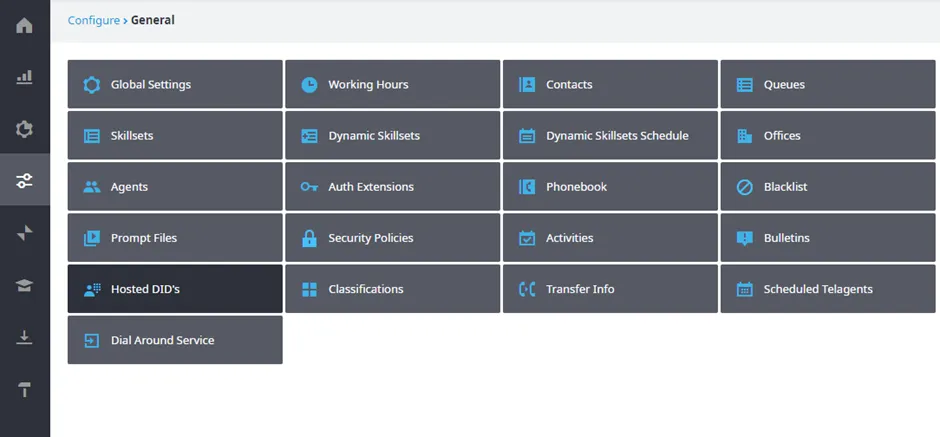Open the Hosted DID's tile

(x=175, y=289)
